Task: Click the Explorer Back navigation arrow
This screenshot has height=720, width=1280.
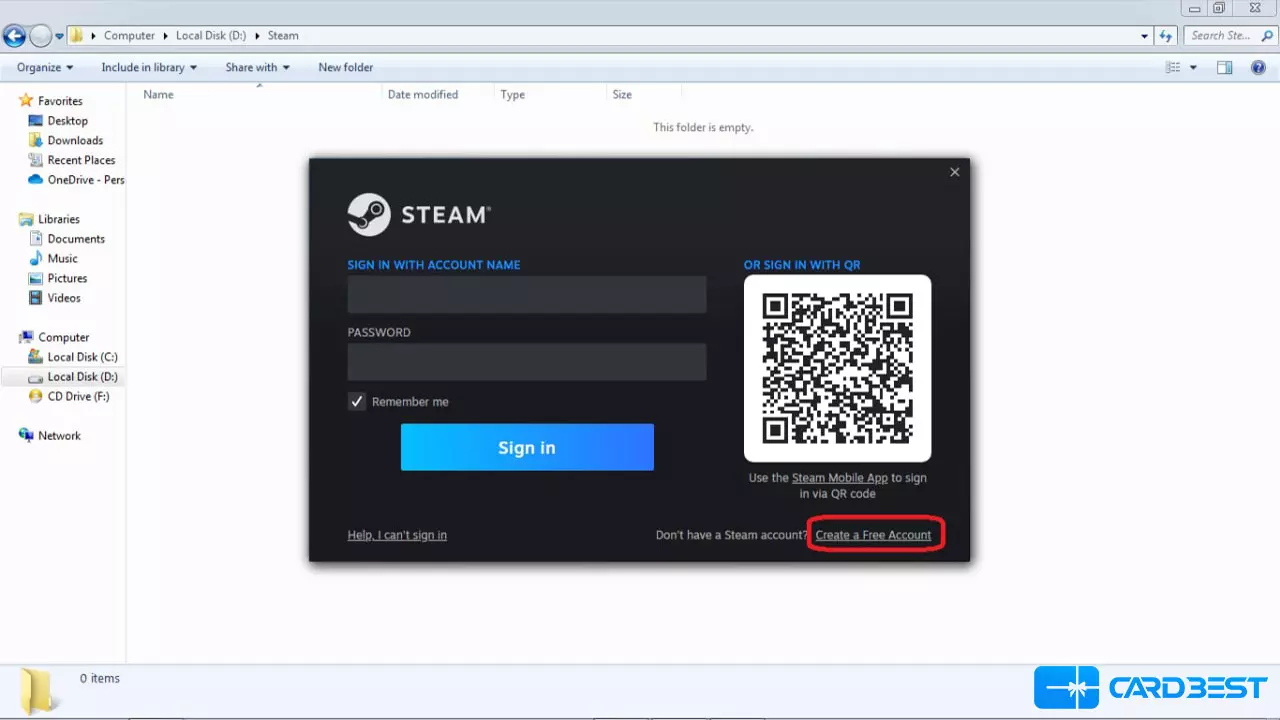Action: (x=14, y=36)
